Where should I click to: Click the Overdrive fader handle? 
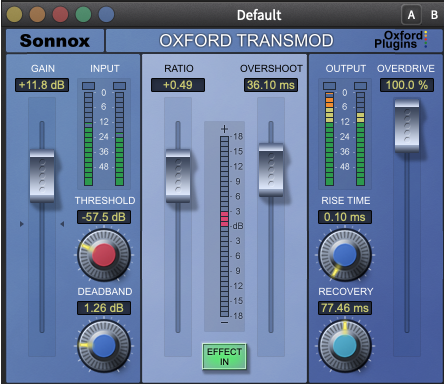407,126
